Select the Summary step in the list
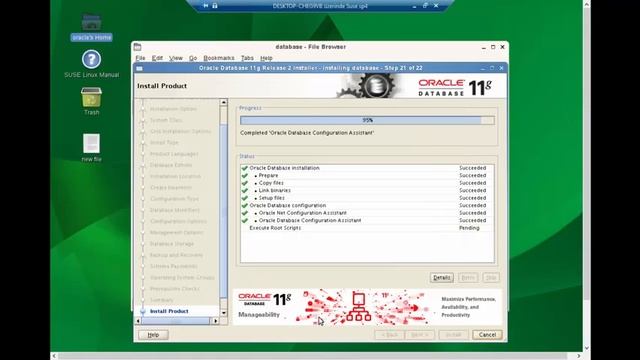 click(x=162, y=300)
